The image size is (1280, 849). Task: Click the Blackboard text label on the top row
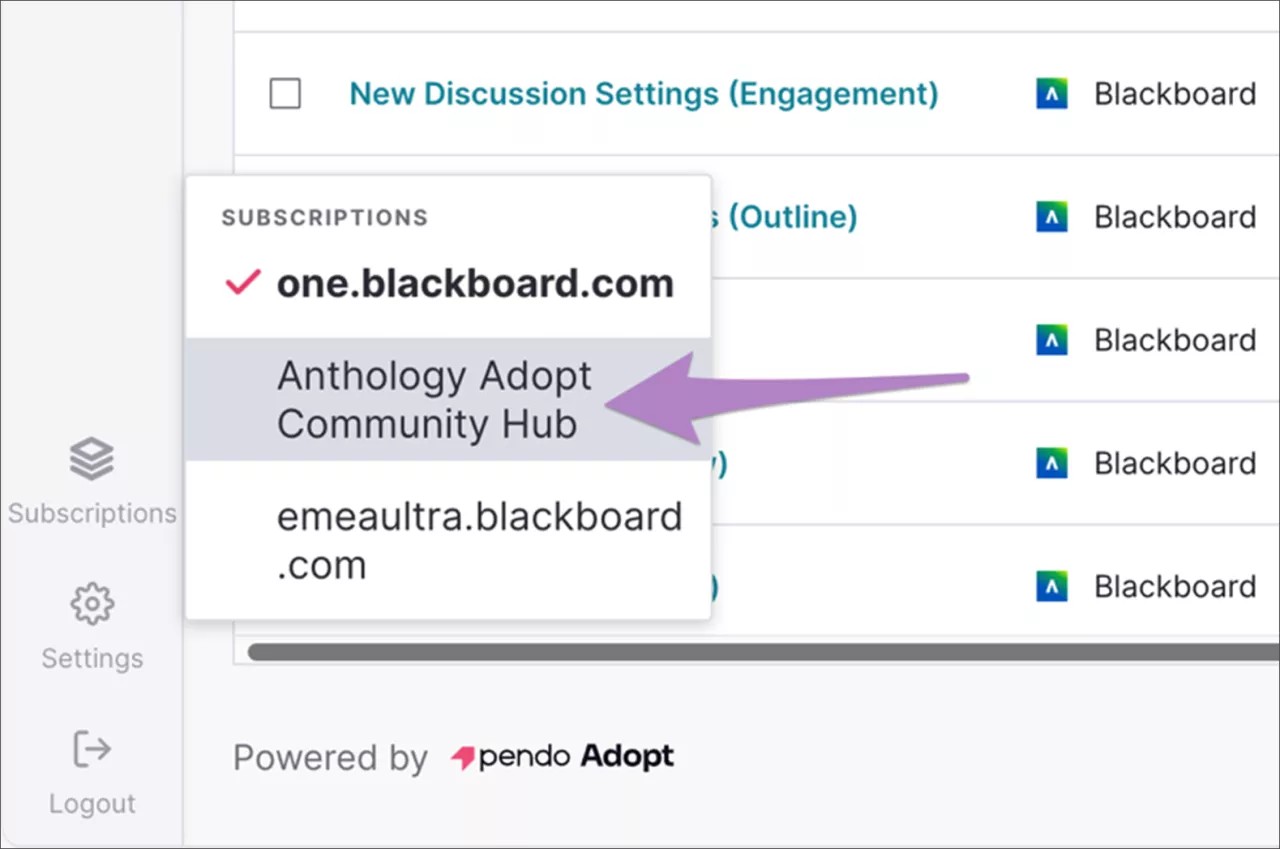pyautogui.click(x=1175, y=93)
